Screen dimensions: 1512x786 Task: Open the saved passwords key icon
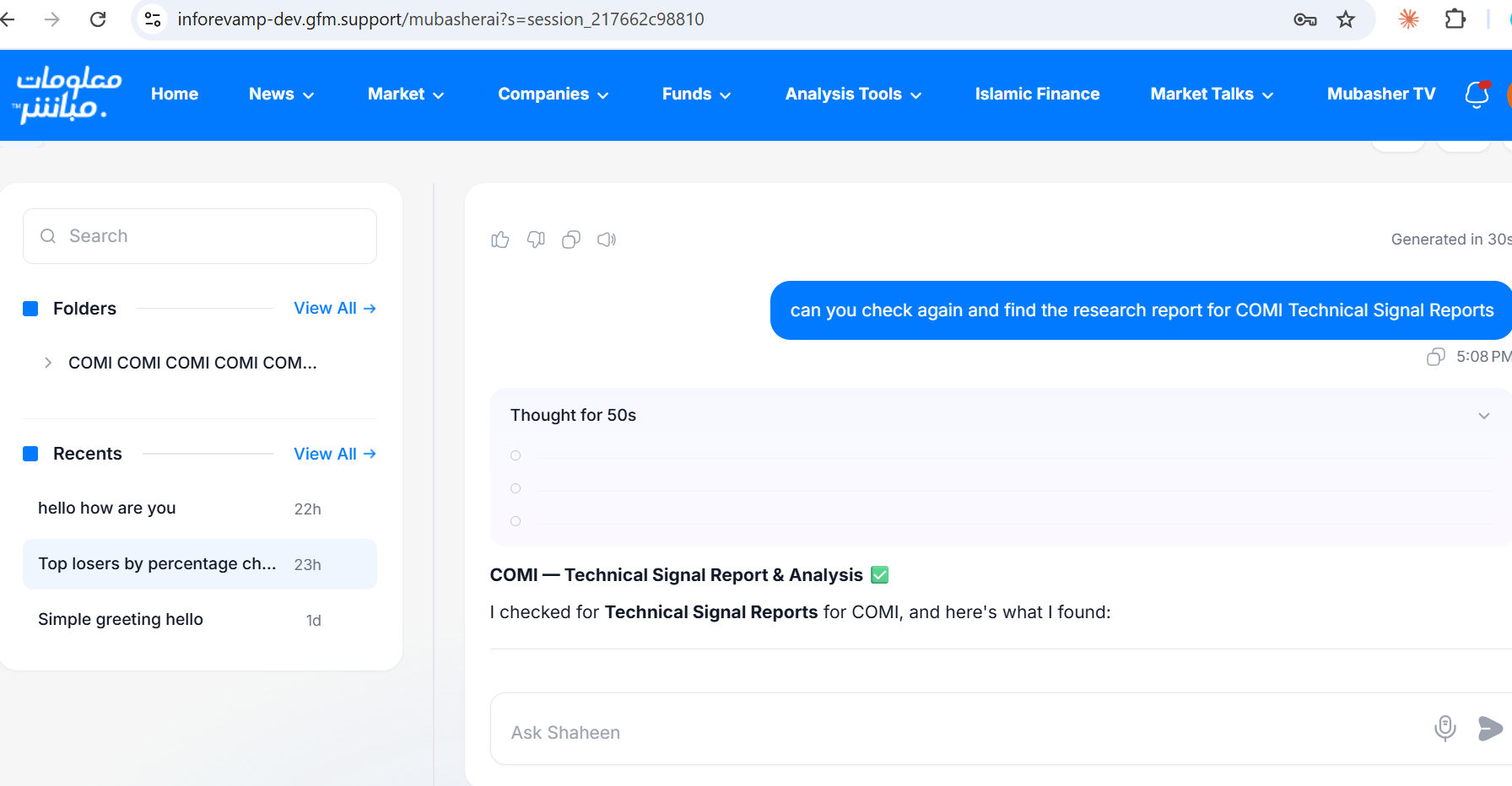point(1305,19)
